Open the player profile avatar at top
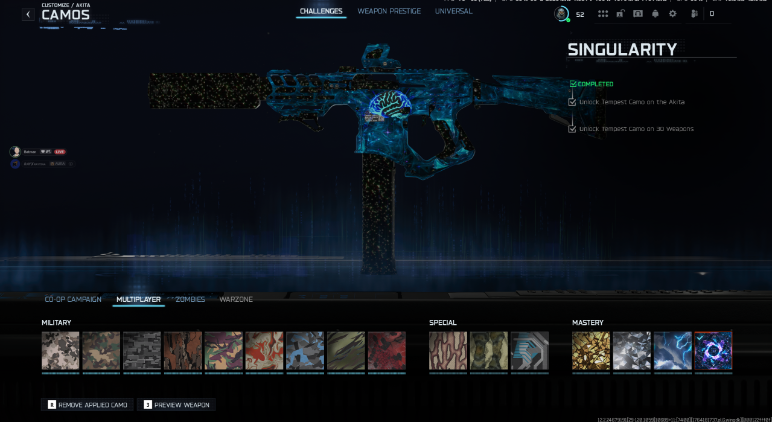 pyautogui.click(x=561, y=14)
